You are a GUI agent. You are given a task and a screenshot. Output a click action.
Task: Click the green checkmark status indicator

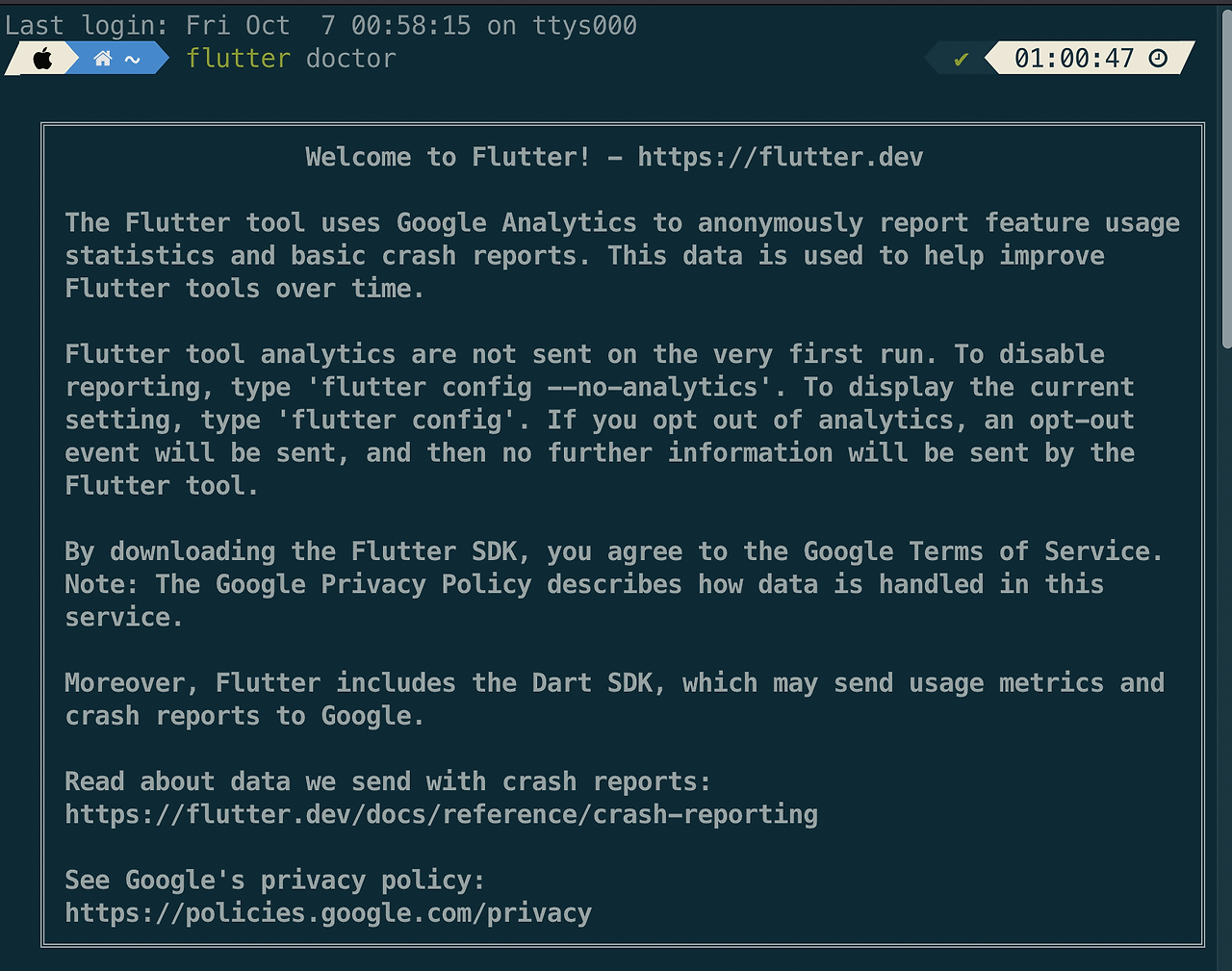[961, 60]
